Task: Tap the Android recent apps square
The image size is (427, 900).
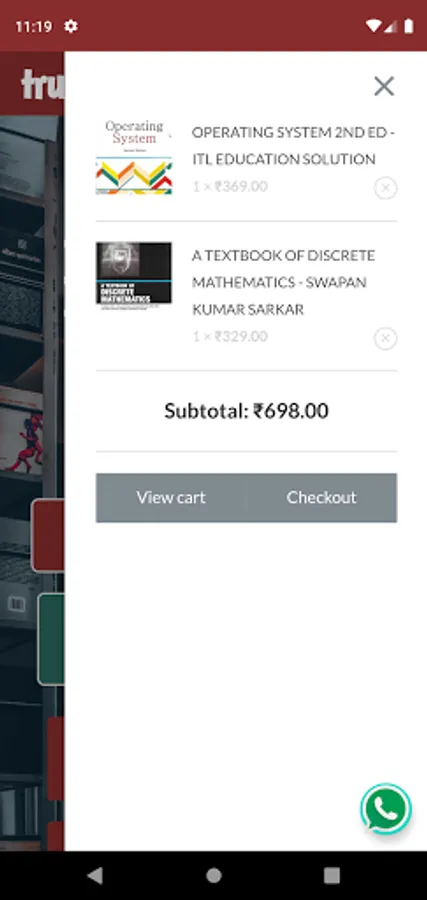Action: [332, 875]
